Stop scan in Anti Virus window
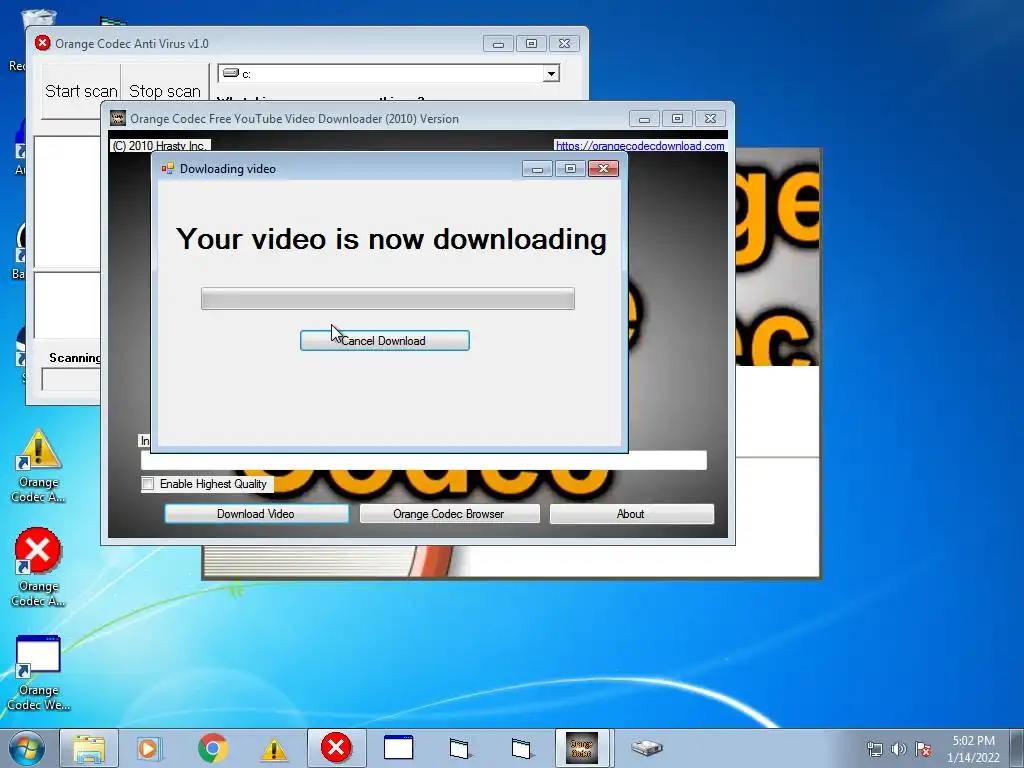The image size is (1024, 768). (165, 91)
